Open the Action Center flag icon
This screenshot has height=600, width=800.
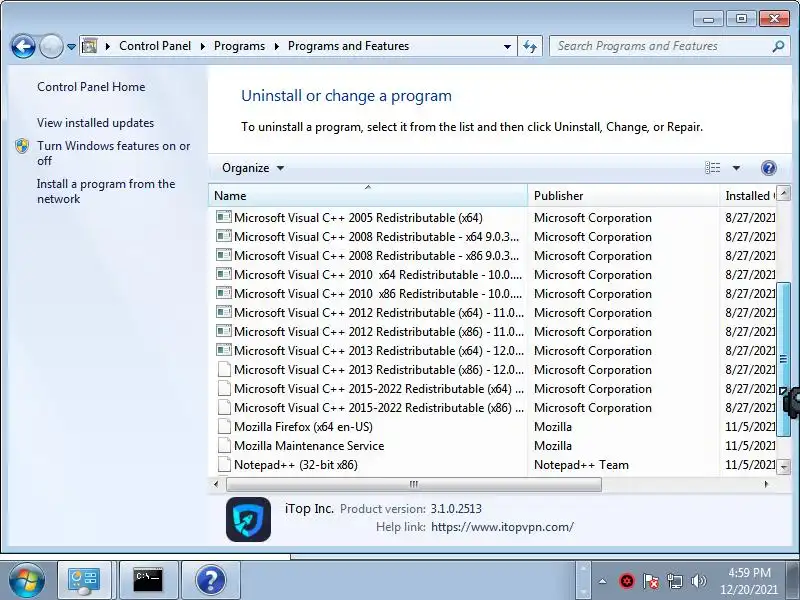pyautogui.click(x=651, y=581)
